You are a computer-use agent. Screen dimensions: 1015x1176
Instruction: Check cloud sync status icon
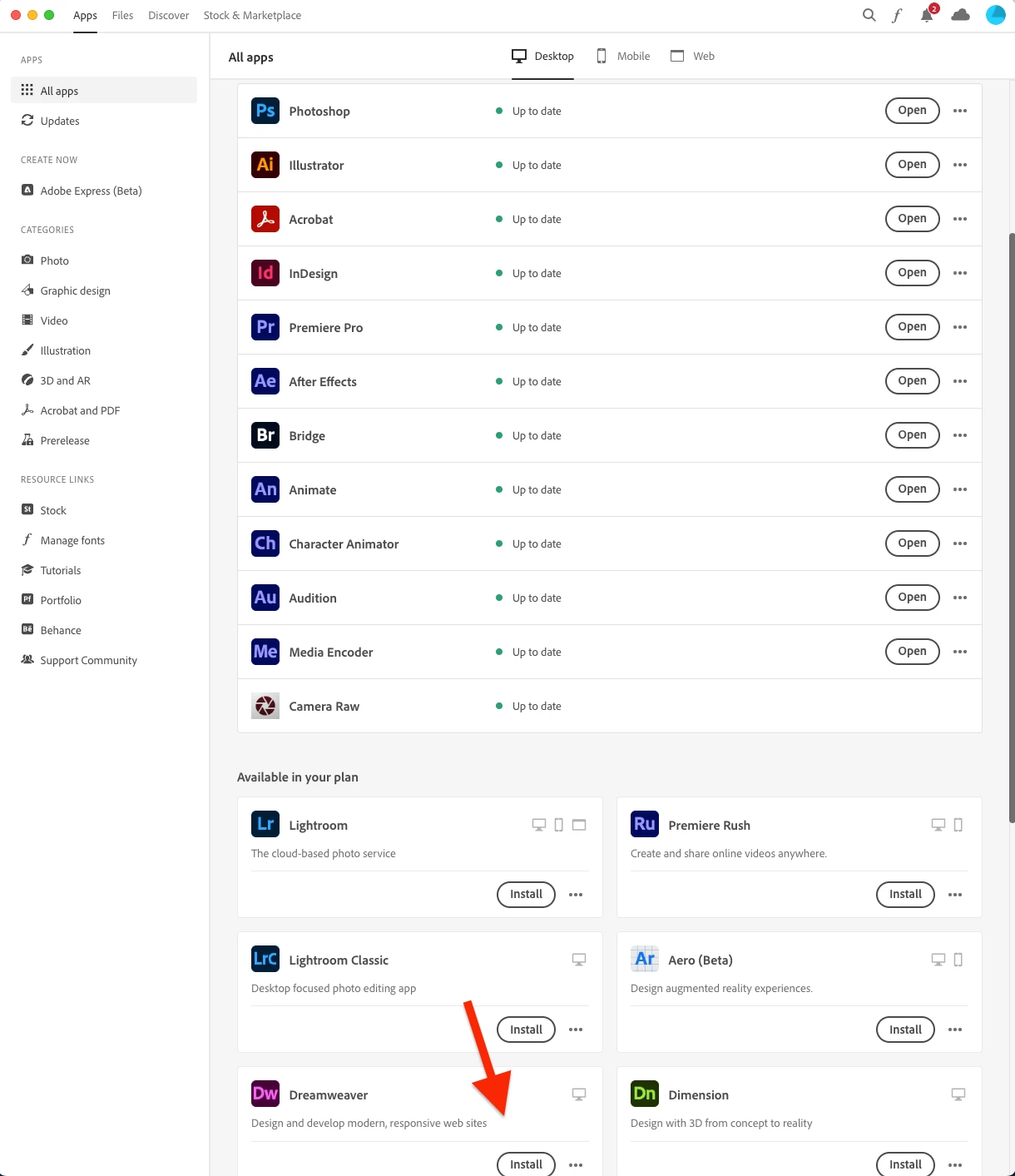tap(961, 15)
